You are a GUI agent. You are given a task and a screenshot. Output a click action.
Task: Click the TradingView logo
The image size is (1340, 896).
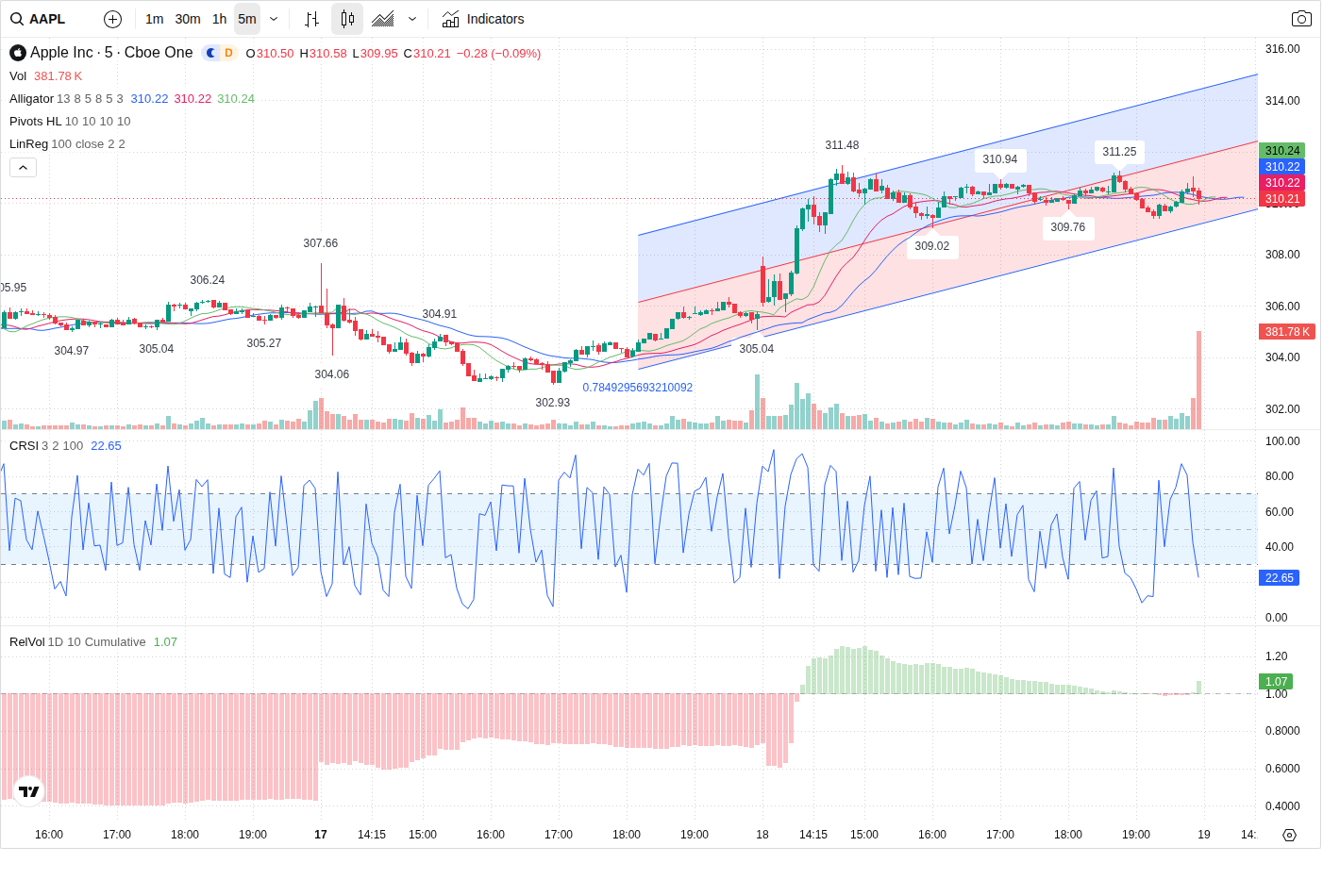[29, 791]
